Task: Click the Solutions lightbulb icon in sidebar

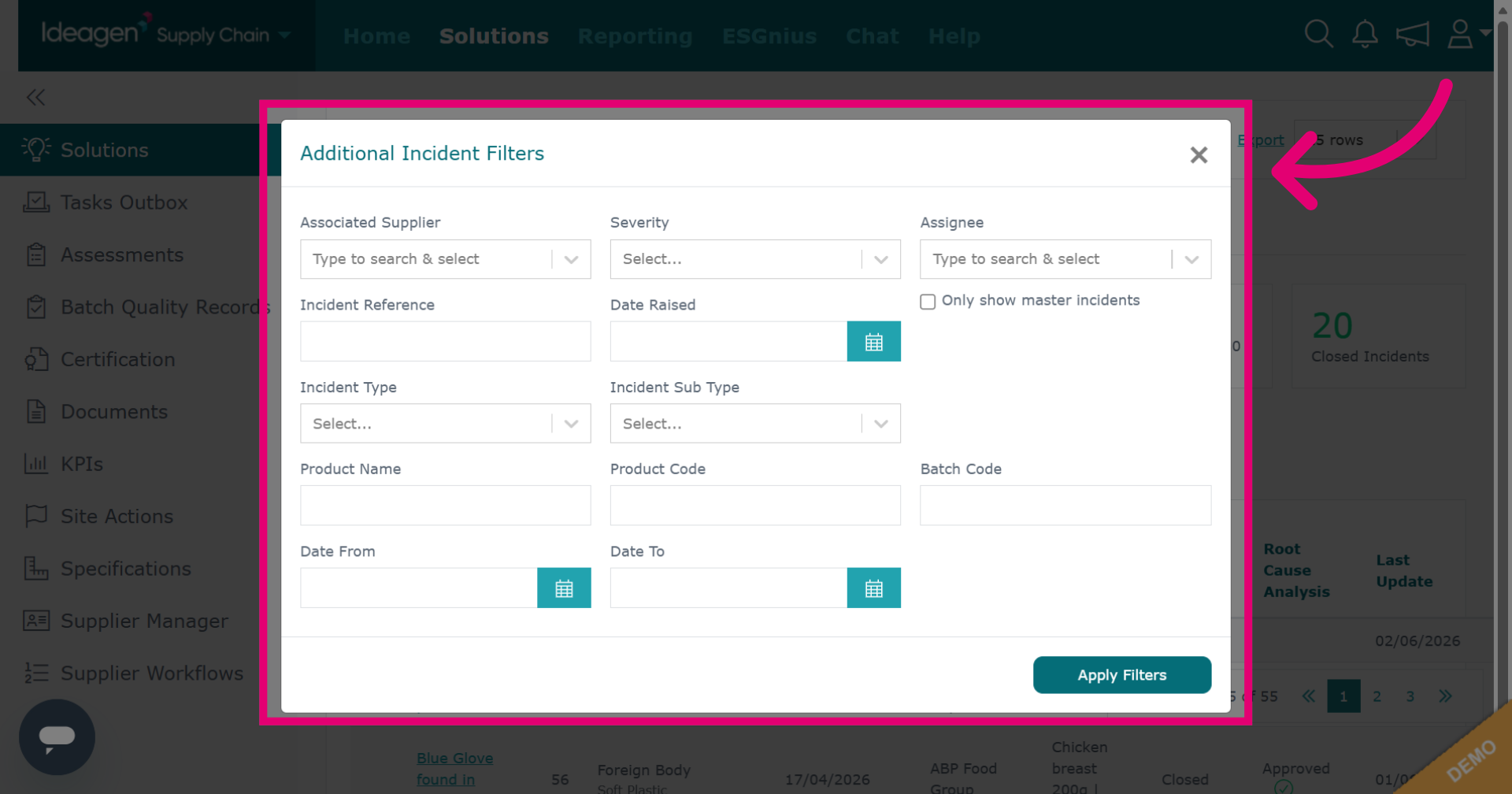Action: click(x=36, y=149)
